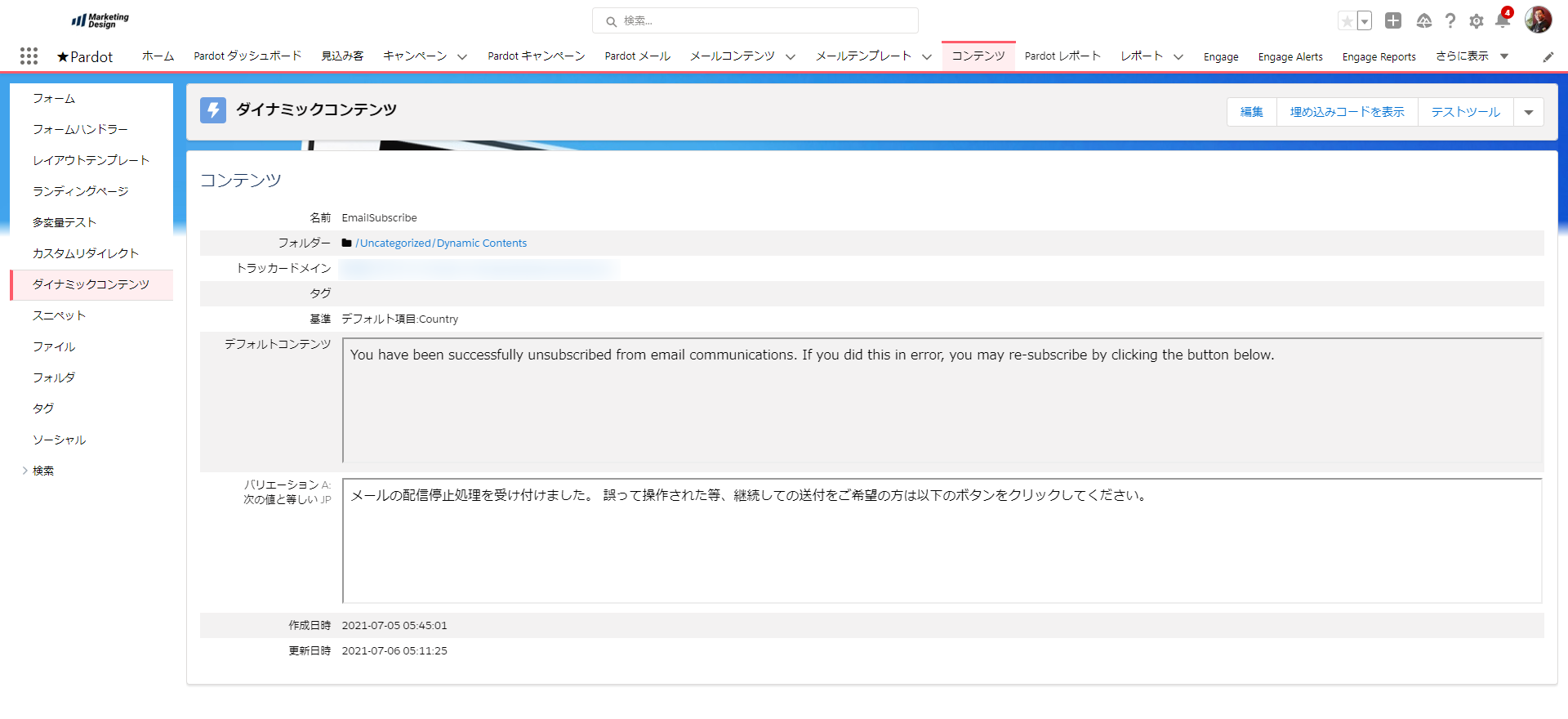The width and height of the screenshot is (1568, 719).
Task: Open the さらに表示 menu
Action: click(x=1472, y=56)
